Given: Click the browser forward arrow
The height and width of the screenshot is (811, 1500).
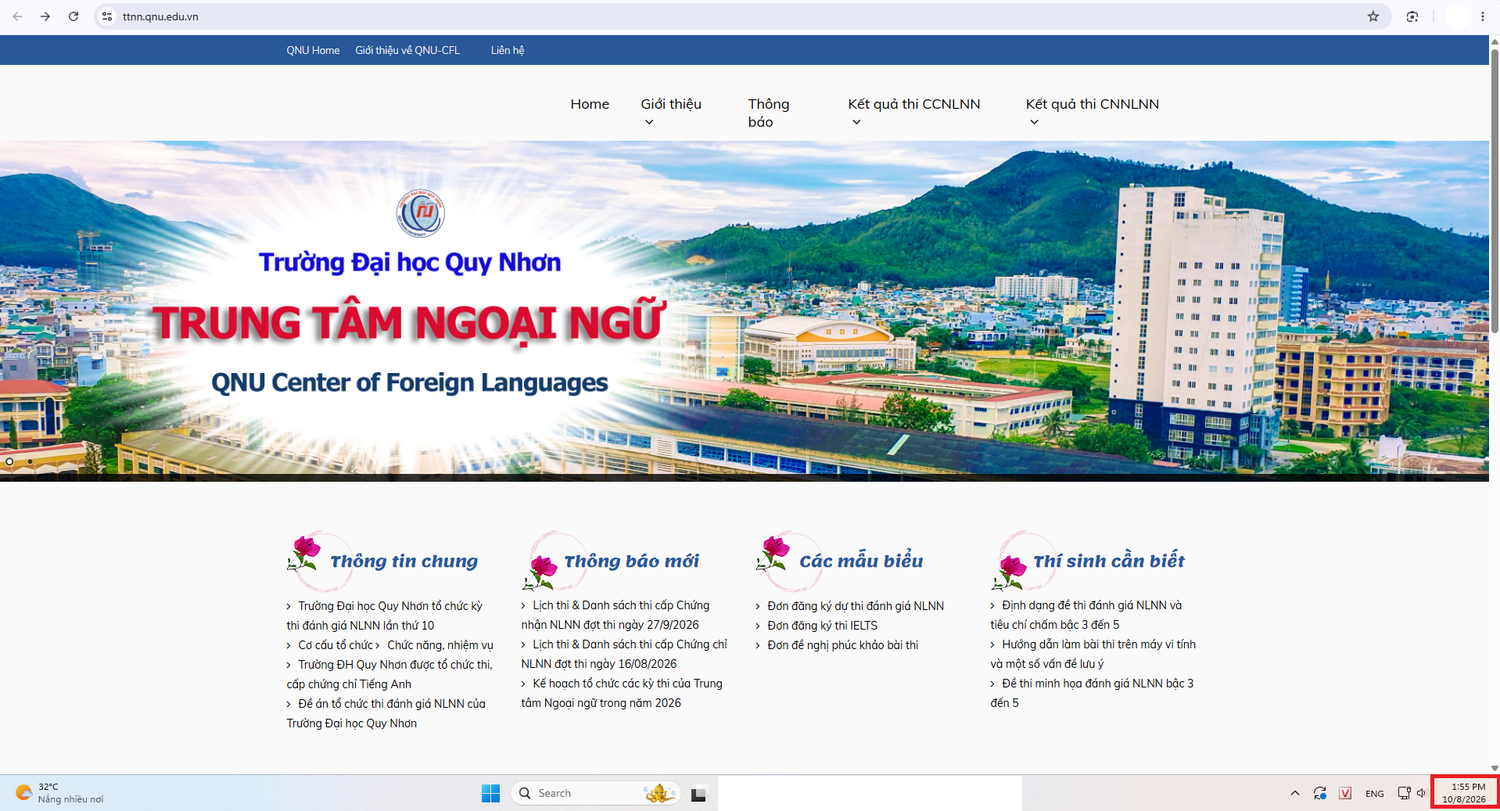Looking at the screenshot, I should 45,16.
